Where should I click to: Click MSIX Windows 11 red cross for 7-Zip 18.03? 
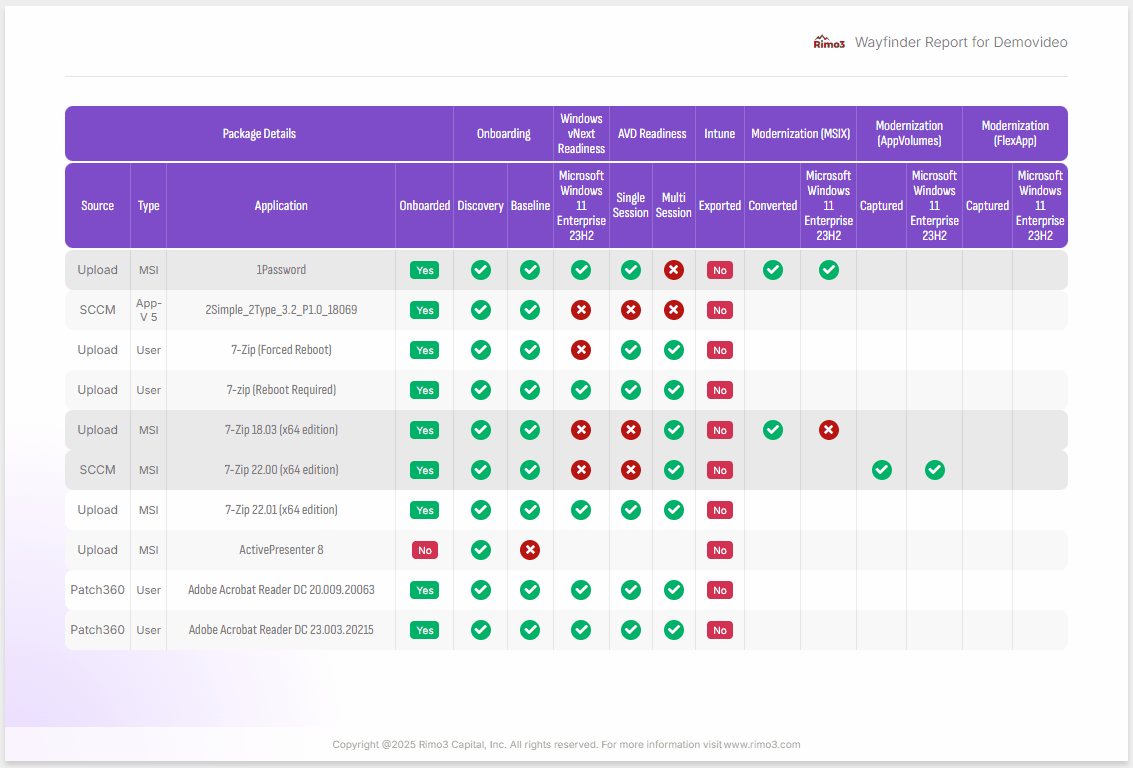829,430
